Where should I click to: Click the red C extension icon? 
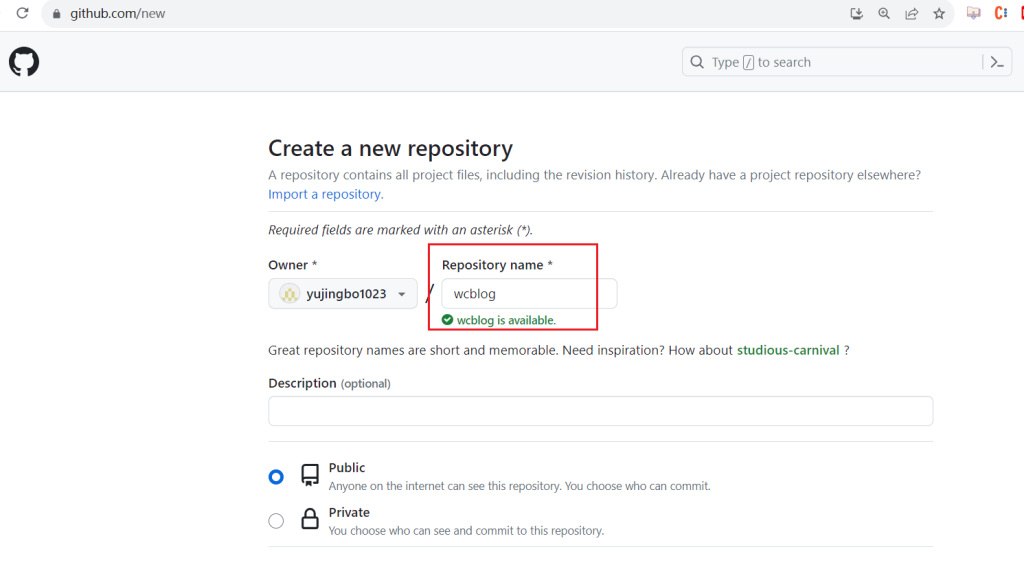[x=1000, y=13]
